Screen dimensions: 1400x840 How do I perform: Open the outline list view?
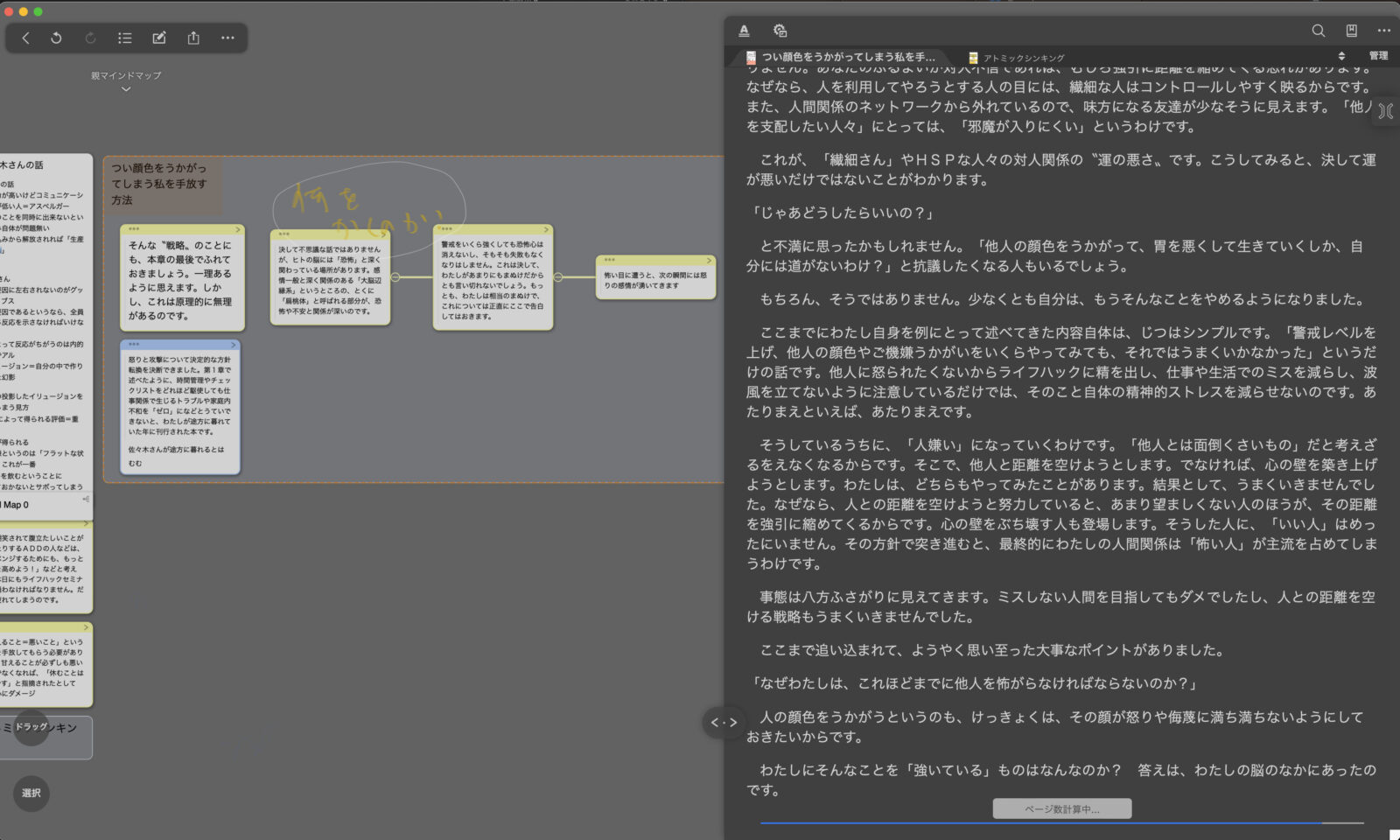125,38
